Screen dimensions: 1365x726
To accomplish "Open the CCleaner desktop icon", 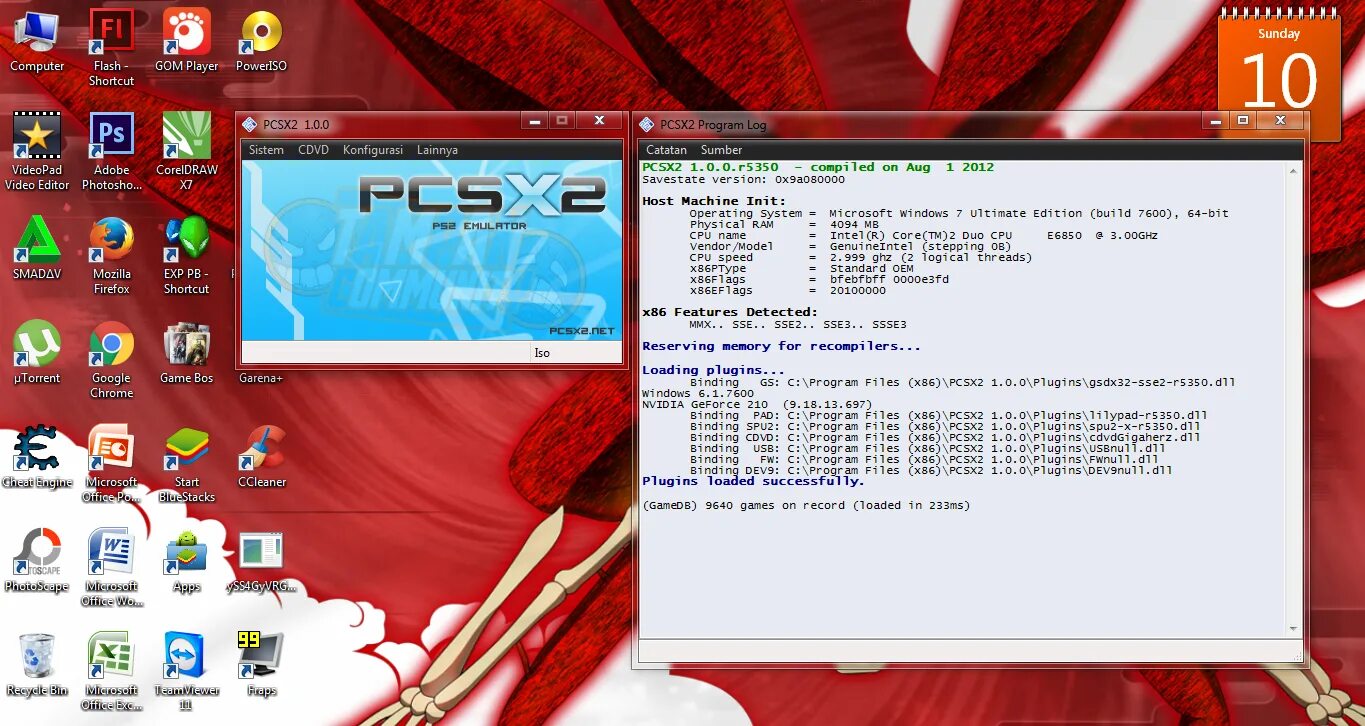I will point(261,448).
